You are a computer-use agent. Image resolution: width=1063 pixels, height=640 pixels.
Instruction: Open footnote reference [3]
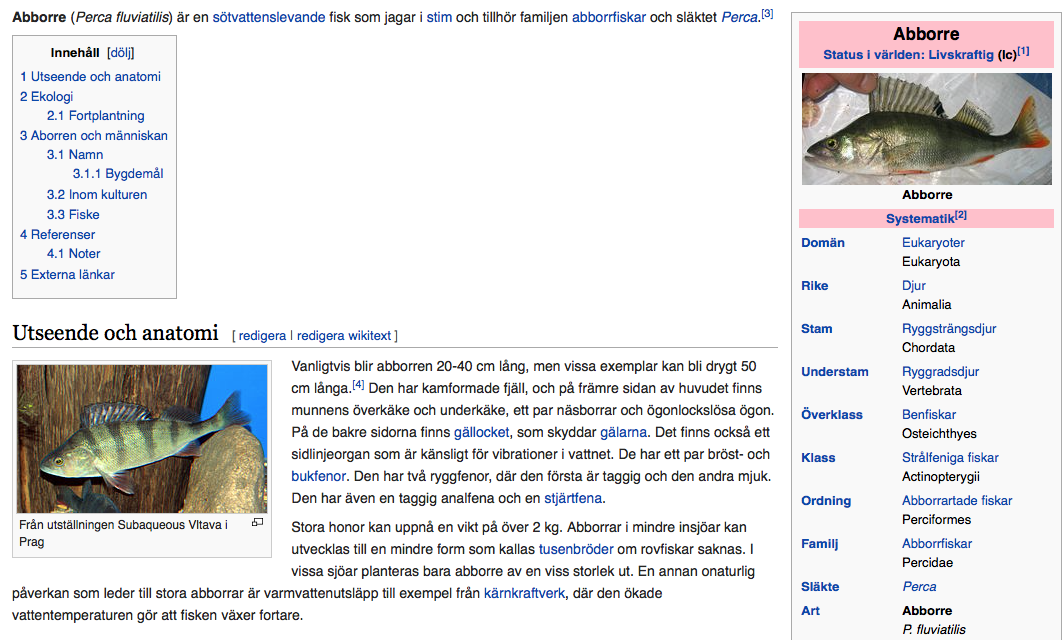[x=767, y=14]
